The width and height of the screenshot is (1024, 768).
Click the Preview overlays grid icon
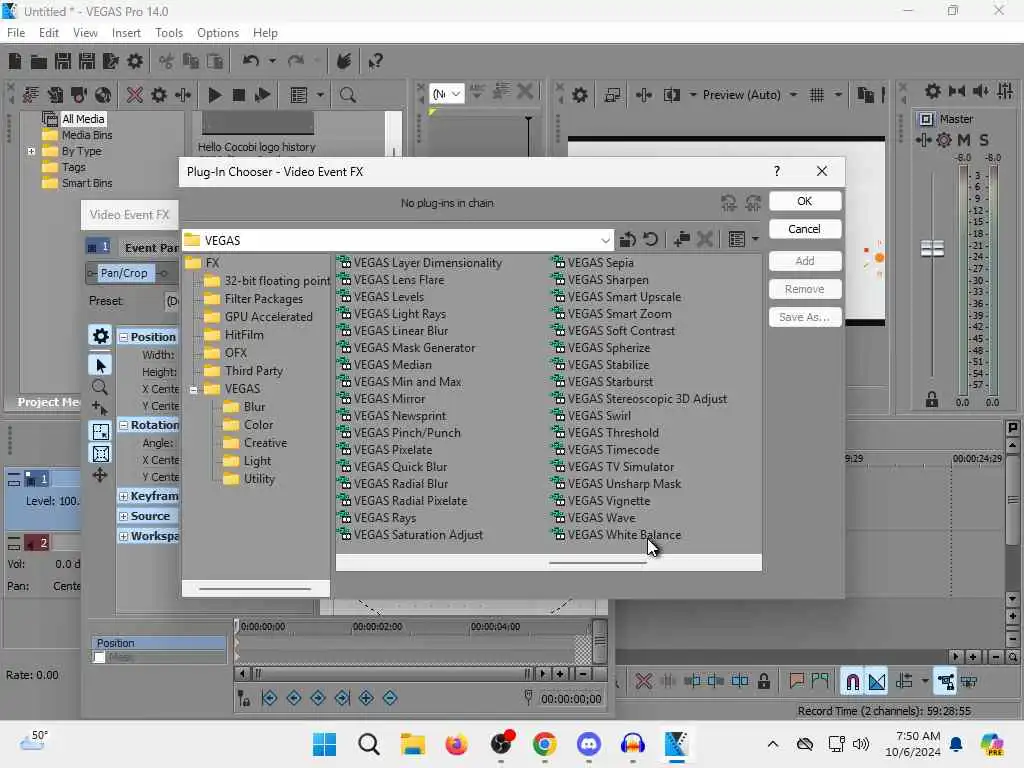pos(816,95)
